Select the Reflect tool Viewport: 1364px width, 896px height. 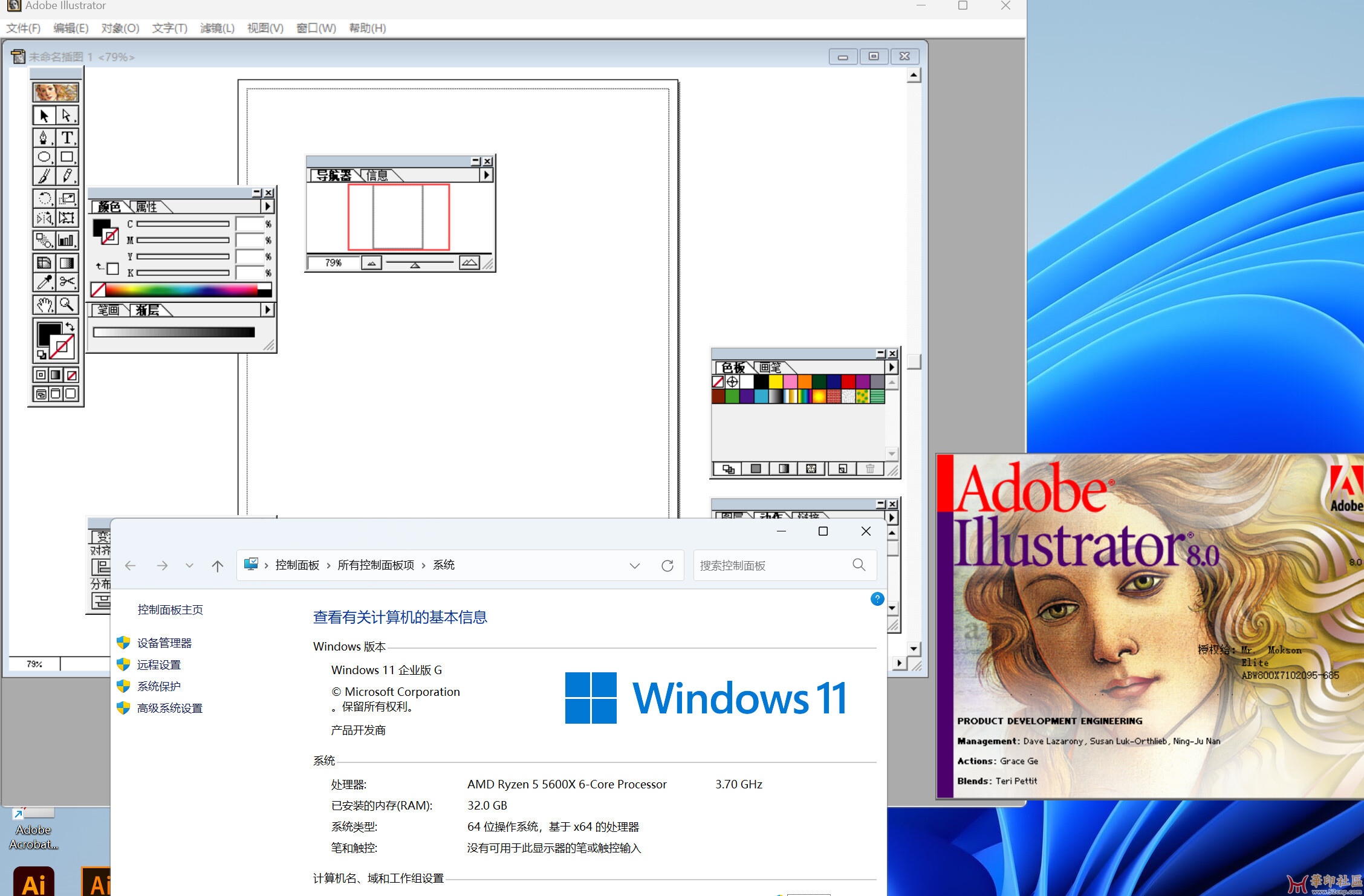44,218
